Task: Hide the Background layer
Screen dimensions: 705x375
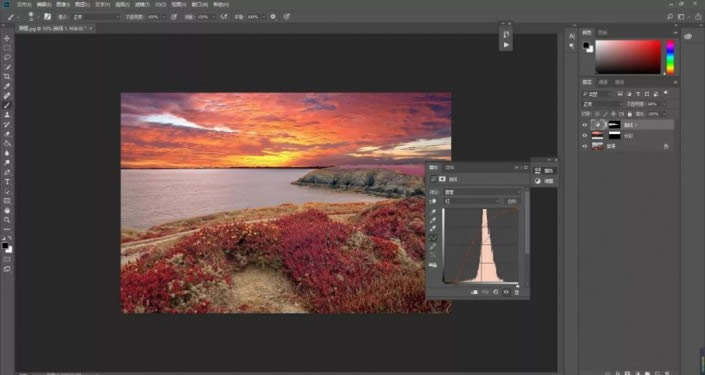Action: 585,146
